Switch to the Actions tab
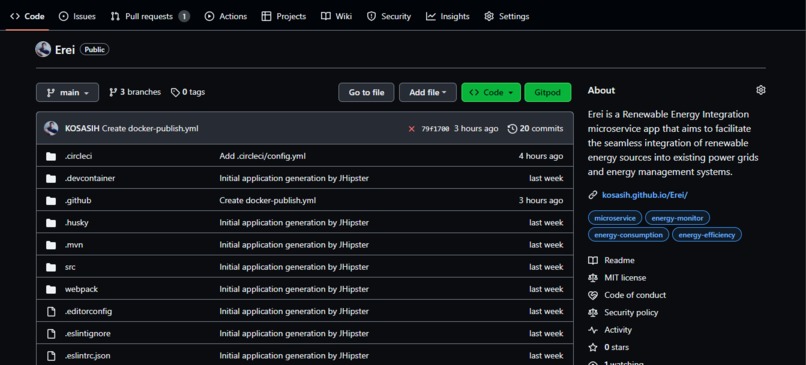This screenshot has width=806, height=365. click(x=226, y=16)
